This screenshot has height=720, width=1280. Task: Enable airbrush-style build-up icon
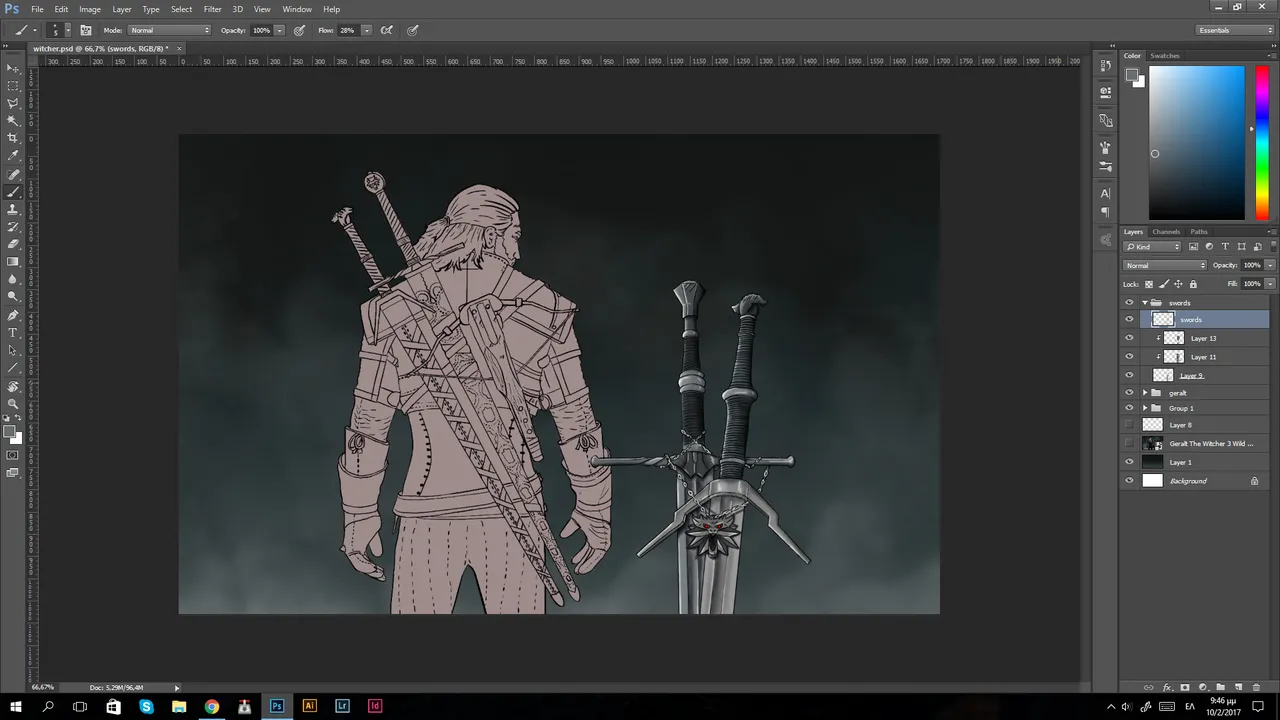coord(387,30)
